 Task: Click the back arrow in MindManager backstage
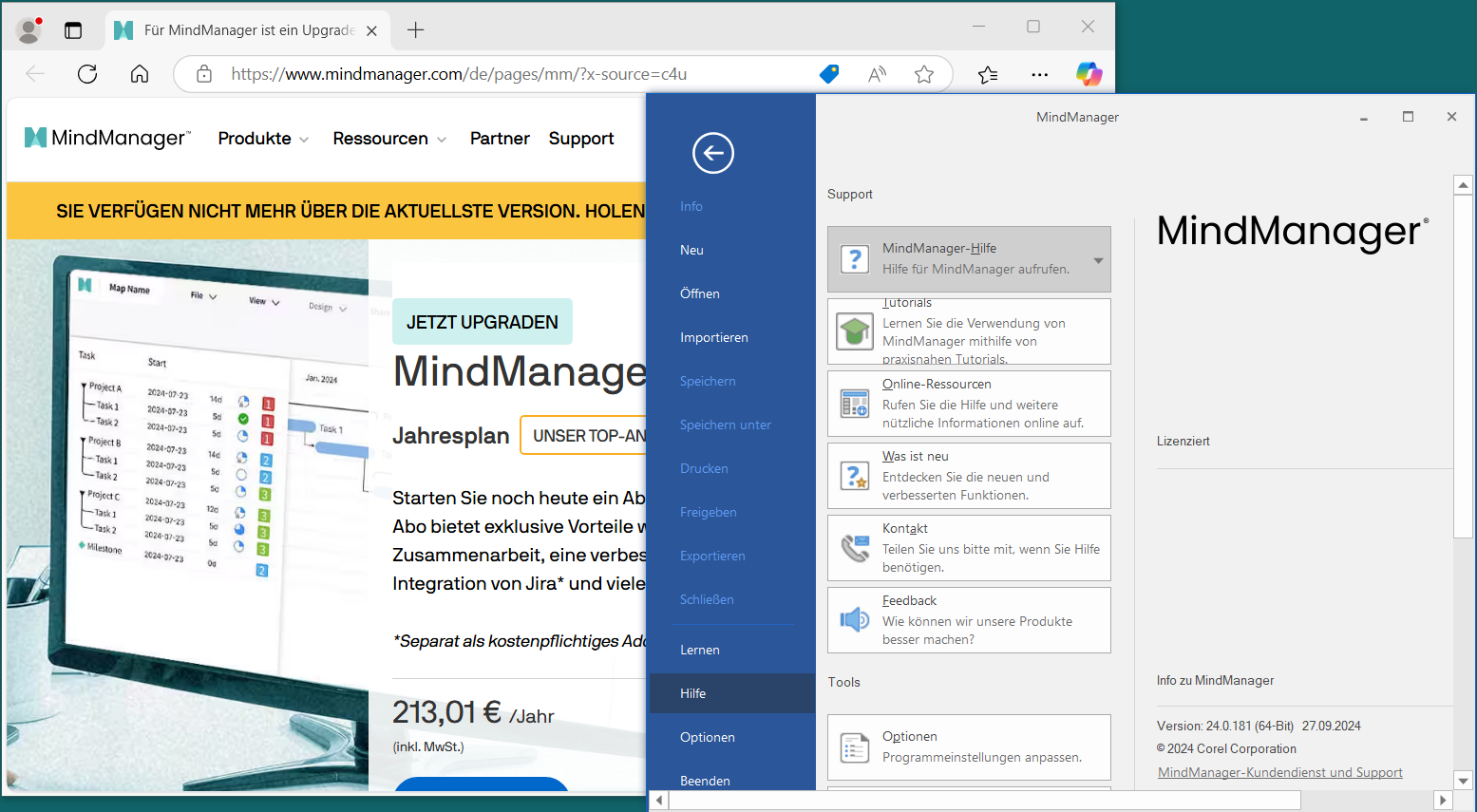713,153
